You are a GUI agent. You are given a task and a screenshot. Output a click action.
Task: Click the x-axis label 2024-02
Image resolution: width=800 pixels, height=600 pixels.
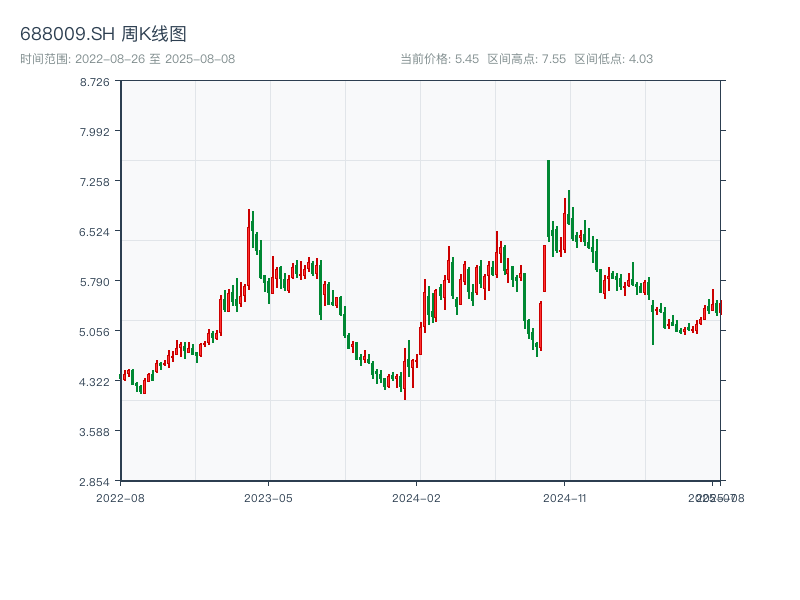click(416, 498)
